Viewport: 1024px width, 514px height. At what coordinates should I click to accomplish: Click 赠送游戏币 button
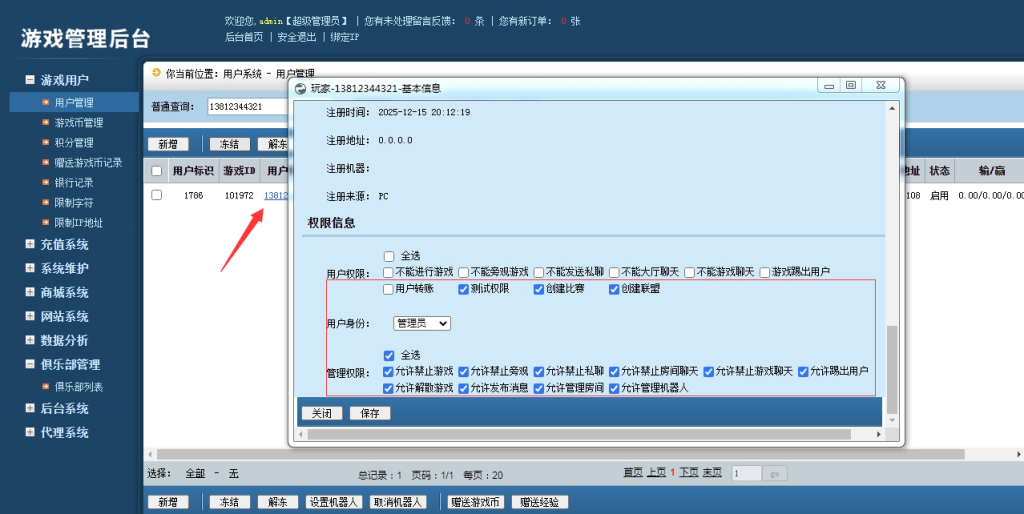pyautogui.click(x=475, y=502)
